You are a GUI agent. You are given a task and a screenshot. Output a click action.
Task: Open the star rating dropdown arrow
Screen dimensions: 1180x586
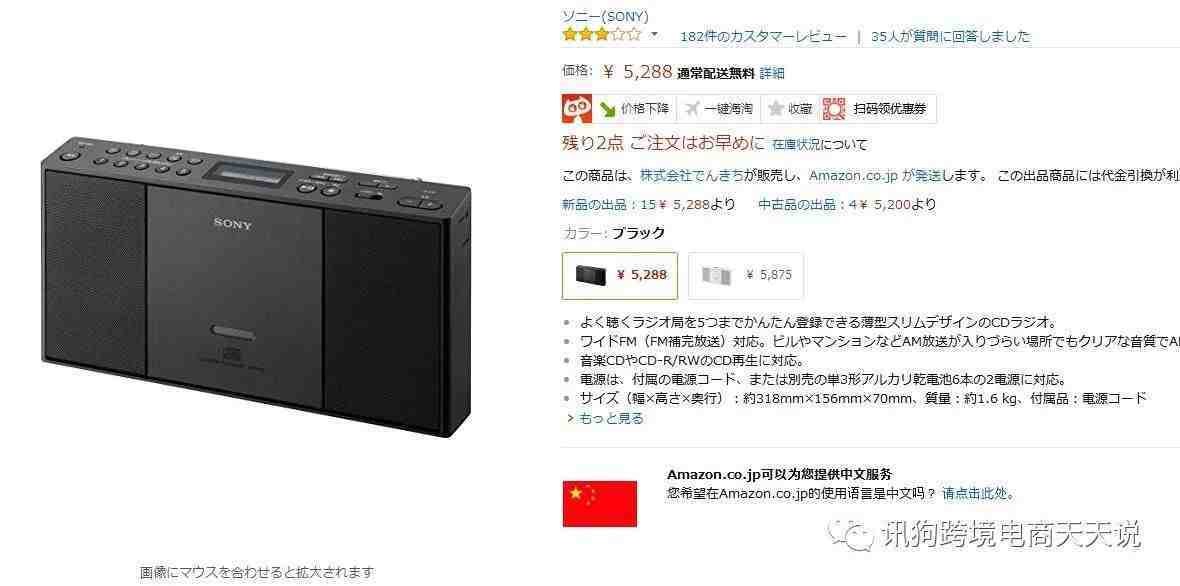[654, 34]
